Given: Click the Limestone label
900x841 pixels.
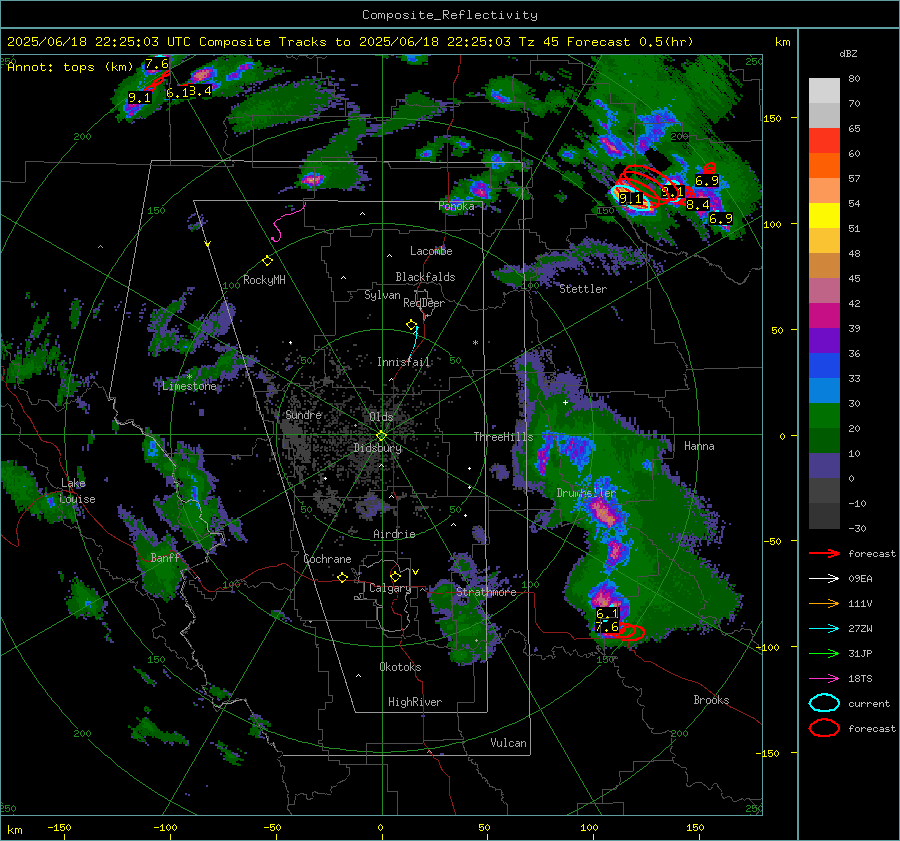Looking at the screenshot, I should coord(189,386).
